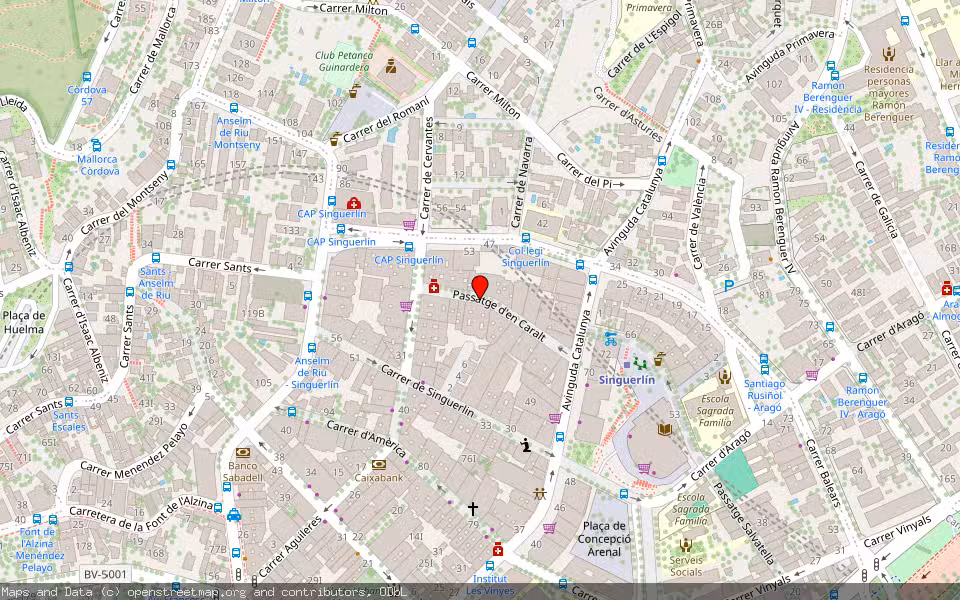This screenshot has width=960, height=600.
Task: Click the memorial figure icon near Carrer de Singuerlin
Action: coord(526,444)
